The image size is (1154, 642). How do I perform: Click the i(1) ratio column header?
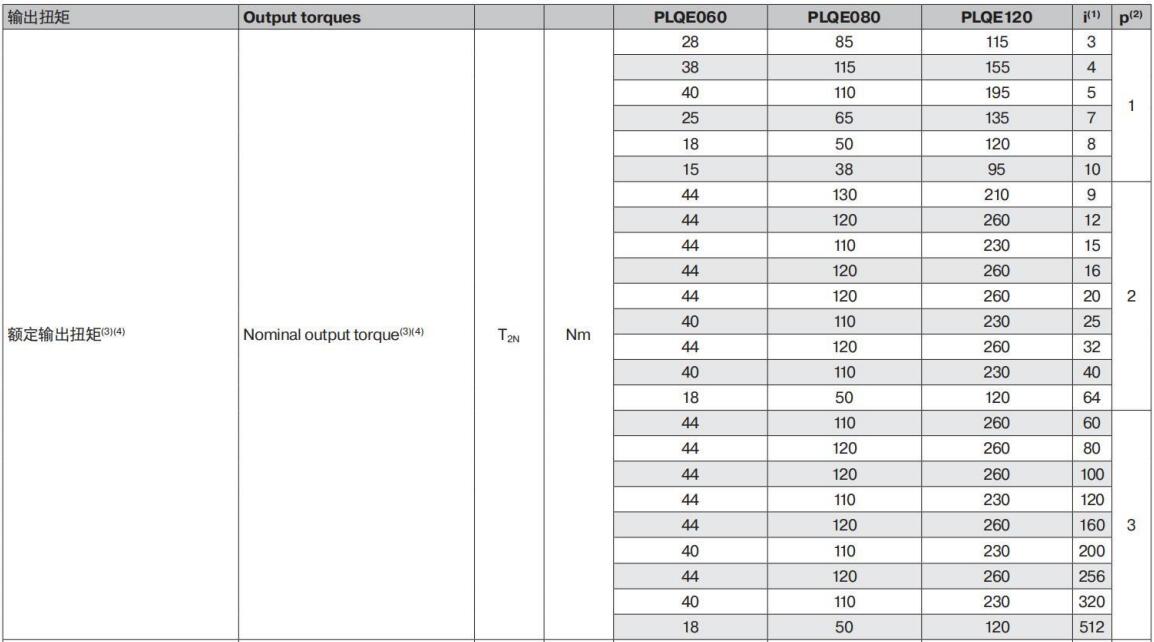pos(1091,18)
